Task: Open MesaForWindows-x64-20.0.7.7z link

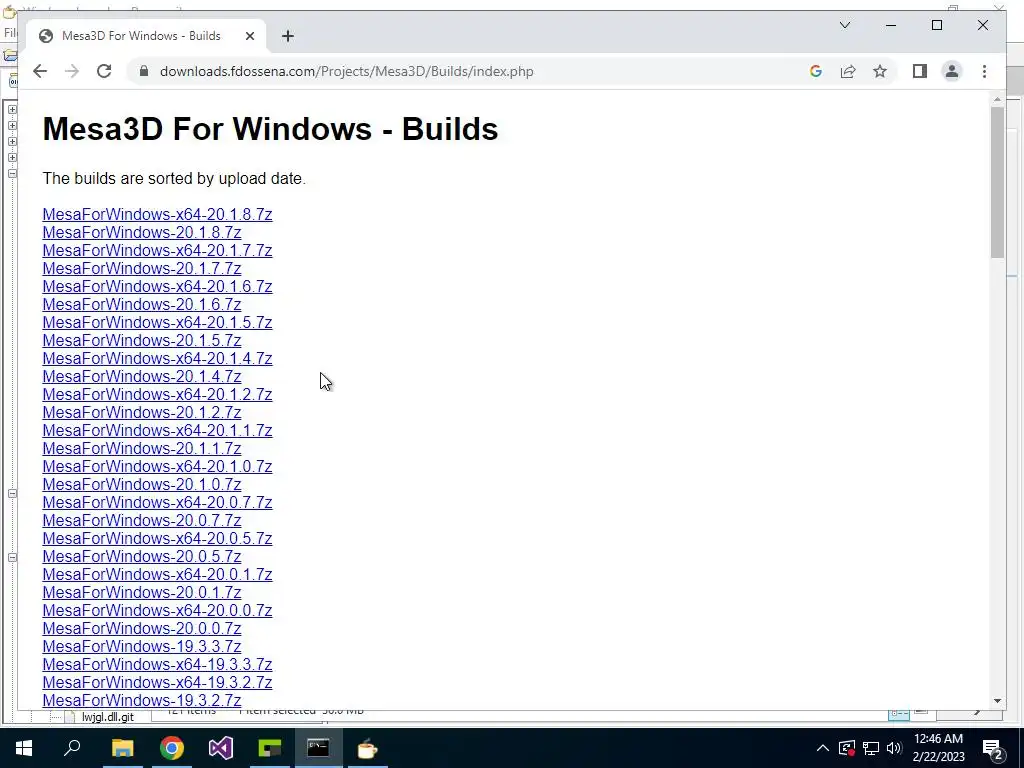Action: coord(157,502)
